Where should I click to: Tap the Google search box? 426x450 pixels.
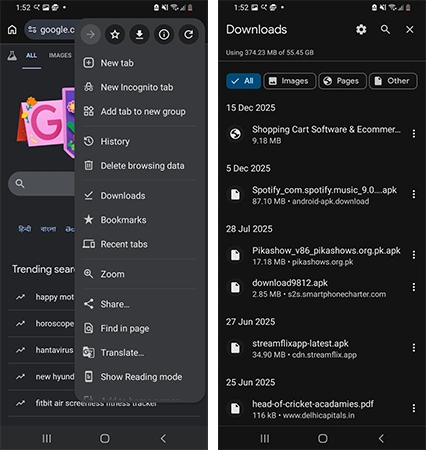tap(41, 184)
